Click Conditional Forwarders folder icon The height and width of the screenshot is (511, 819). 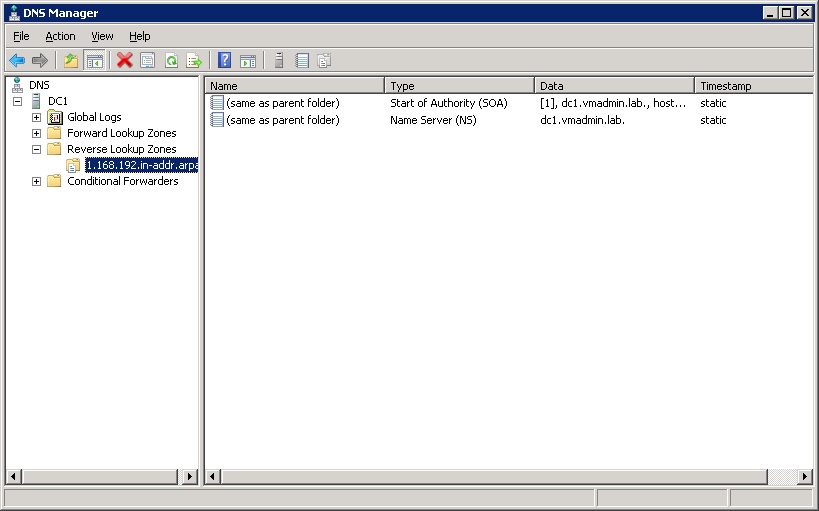pyautogui.click(x=54, y=181)
